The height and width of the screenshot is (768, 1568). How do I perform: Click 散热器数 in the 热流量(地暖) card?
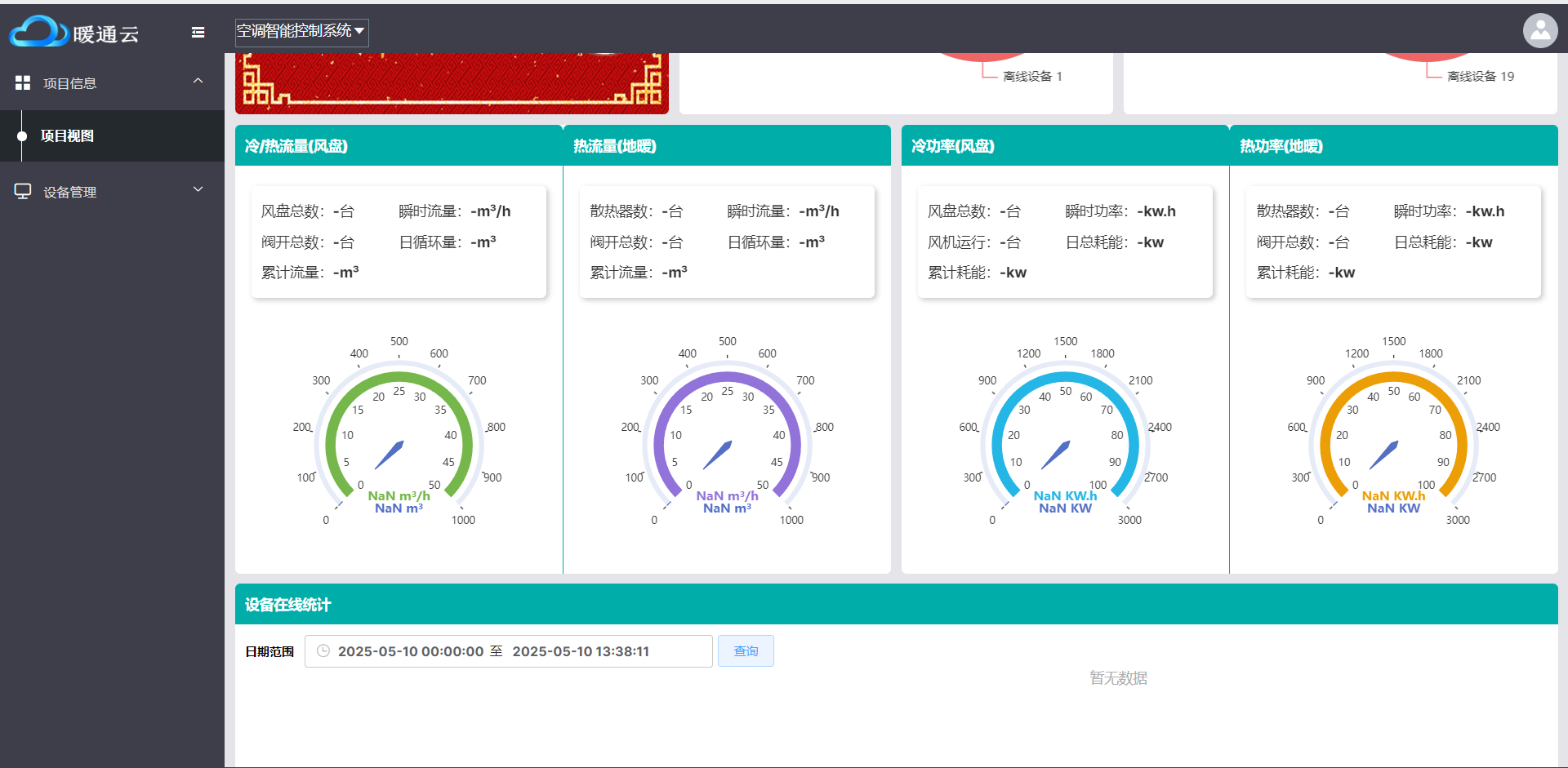[621, 211]
